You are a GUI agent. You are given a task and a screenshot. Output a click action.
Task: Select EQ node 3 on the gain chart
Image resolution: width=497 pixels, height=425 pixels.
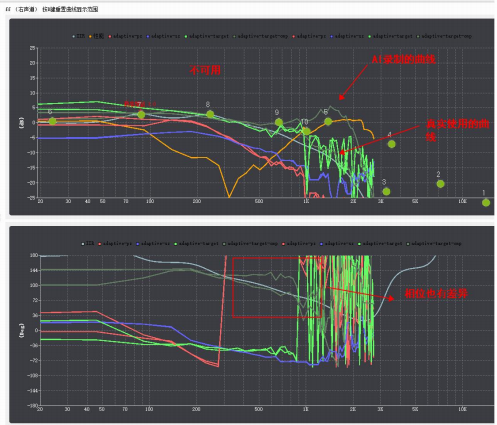click(386, 191)
